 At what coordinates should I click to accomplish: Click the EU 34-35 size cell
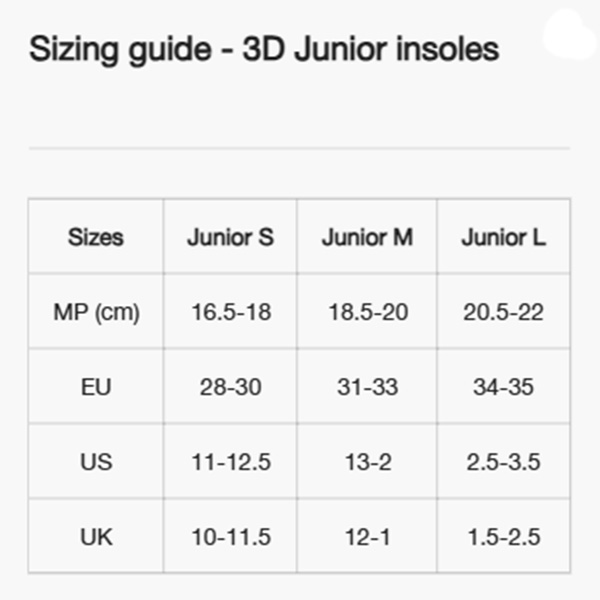click(x=503, y=387)
